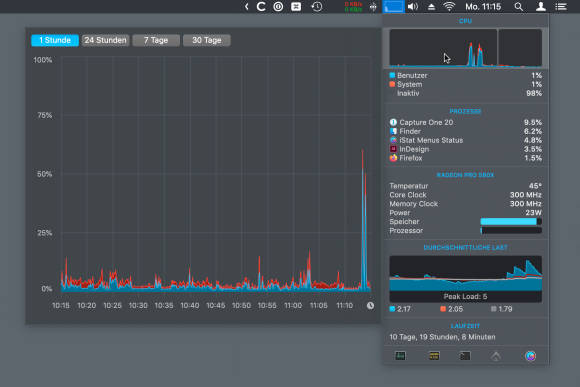
Task: Show the 7 Tage history
Action: pos(156,40)
